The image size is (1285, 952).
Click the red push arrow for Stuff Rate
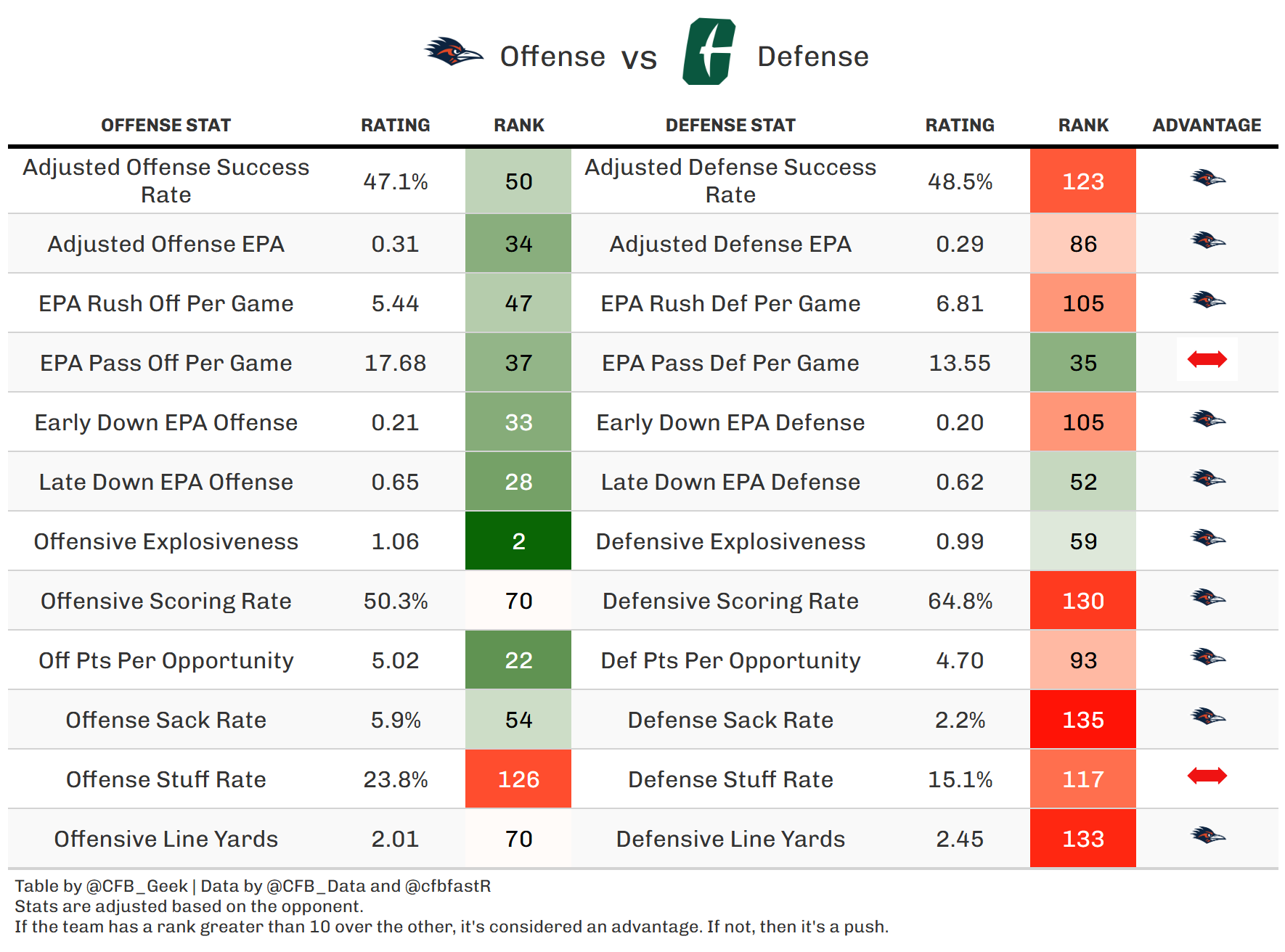coord(1207,776)
